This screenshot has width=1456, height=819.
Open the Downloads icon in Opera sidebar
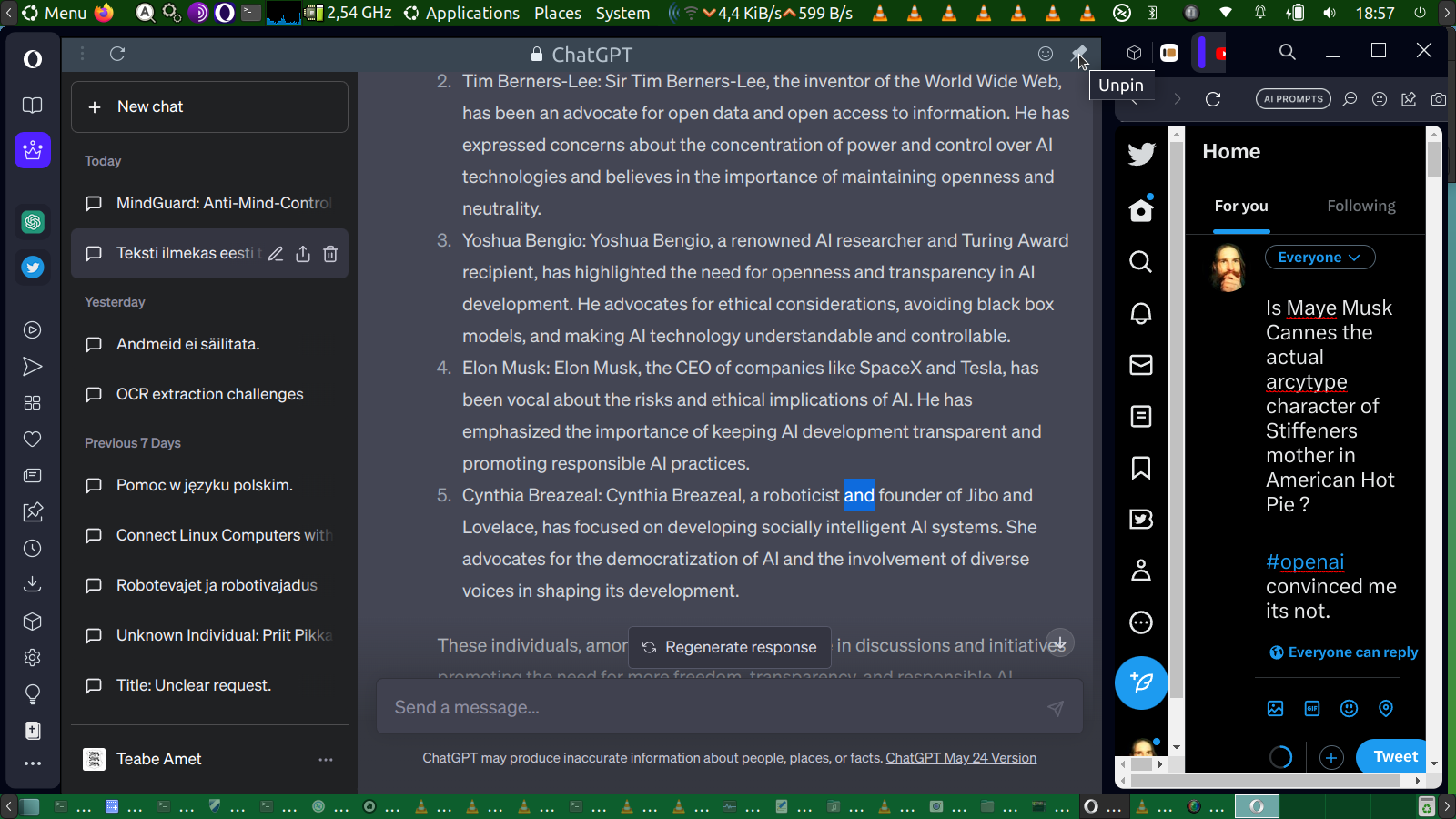pyautogui.click(x=33, y=585)
